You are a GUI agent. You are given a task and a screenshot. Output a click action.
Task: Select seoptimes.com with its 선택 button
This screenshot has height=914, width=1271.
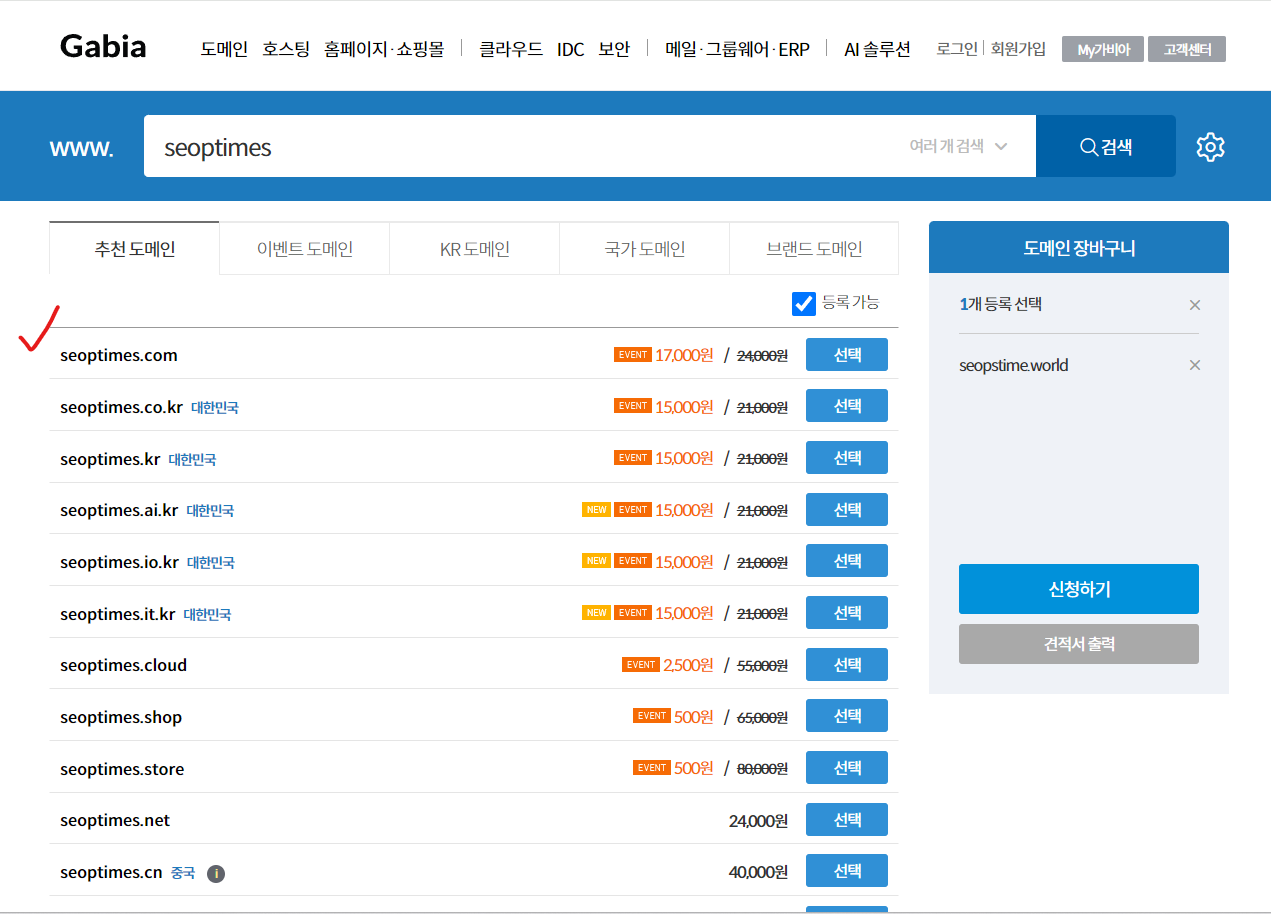(x=847, y=354)
